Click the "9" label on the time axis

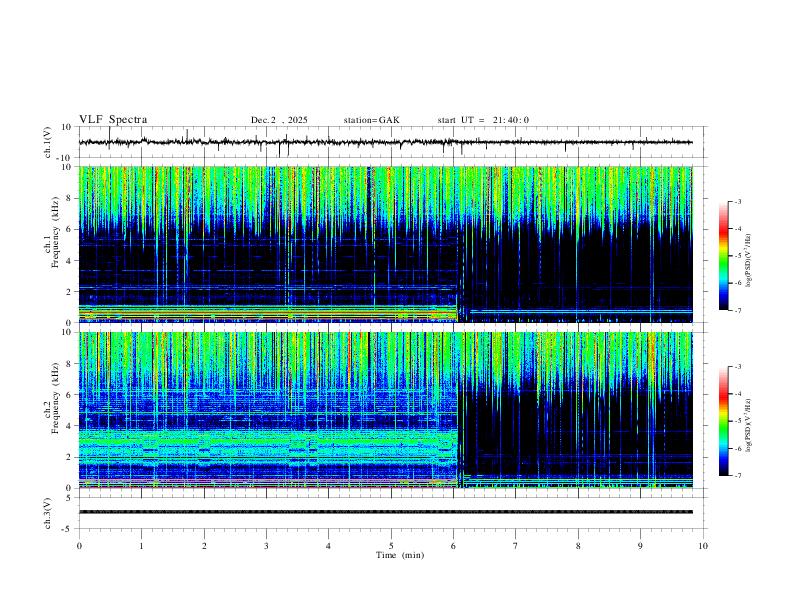pyautogui.click(x=640, y=546)
